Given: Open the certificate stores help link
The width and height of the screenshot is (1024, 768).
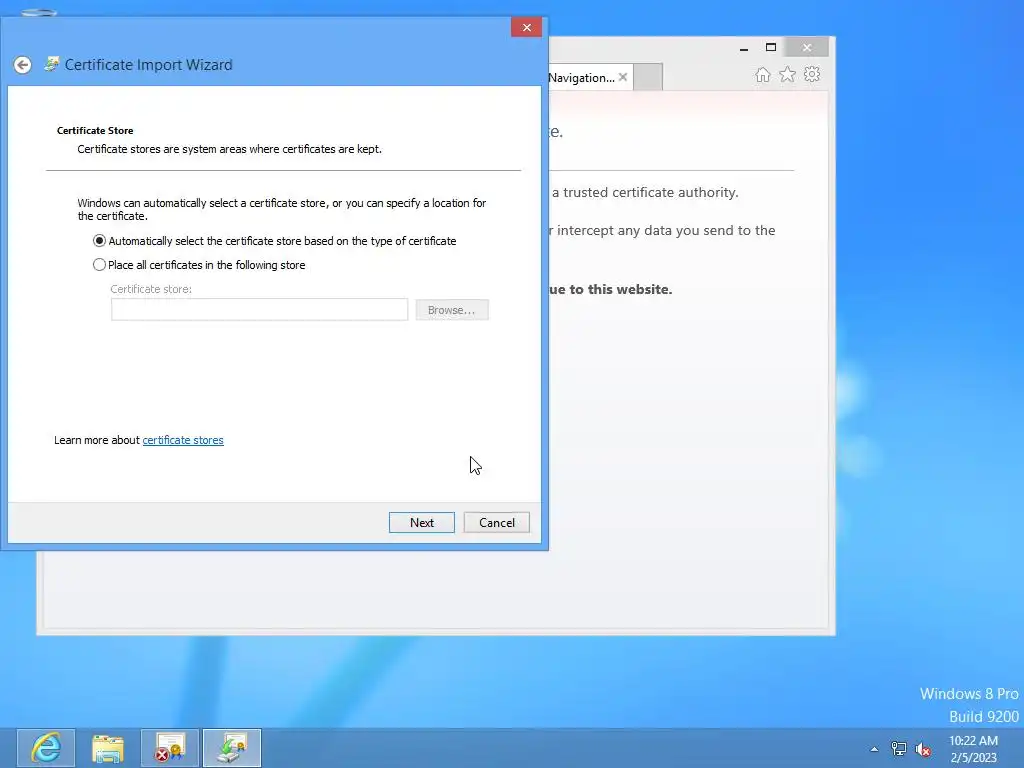Looking at the screenshot, I should tap(183, 440).
